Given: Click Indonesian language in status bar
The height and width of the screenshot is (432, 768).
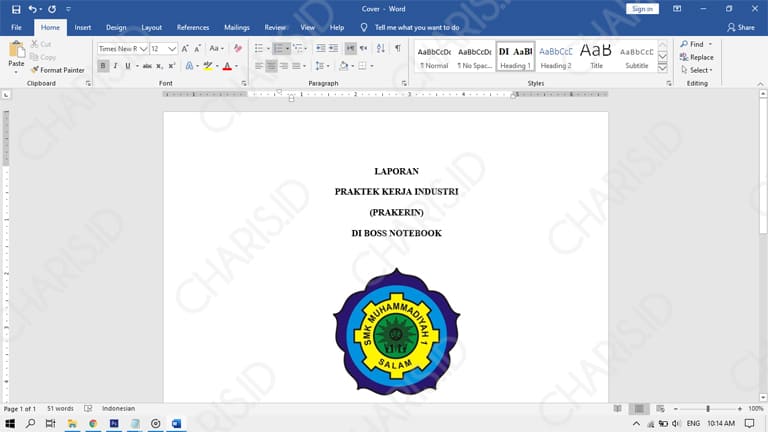Looking at the screenshot, I should coord(118,408).
